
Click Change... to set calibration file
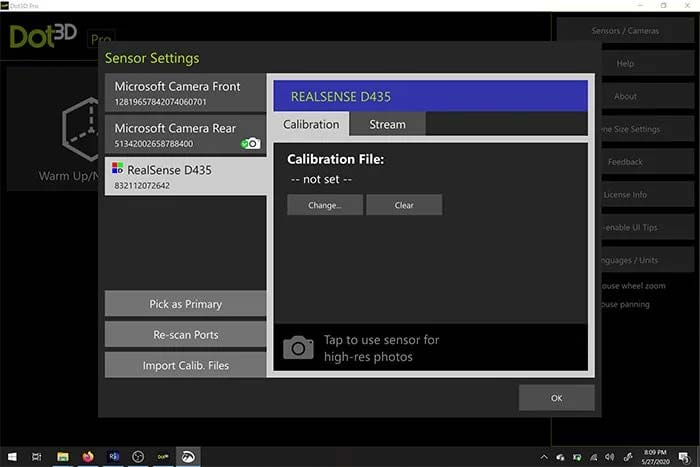pos(325,205)
